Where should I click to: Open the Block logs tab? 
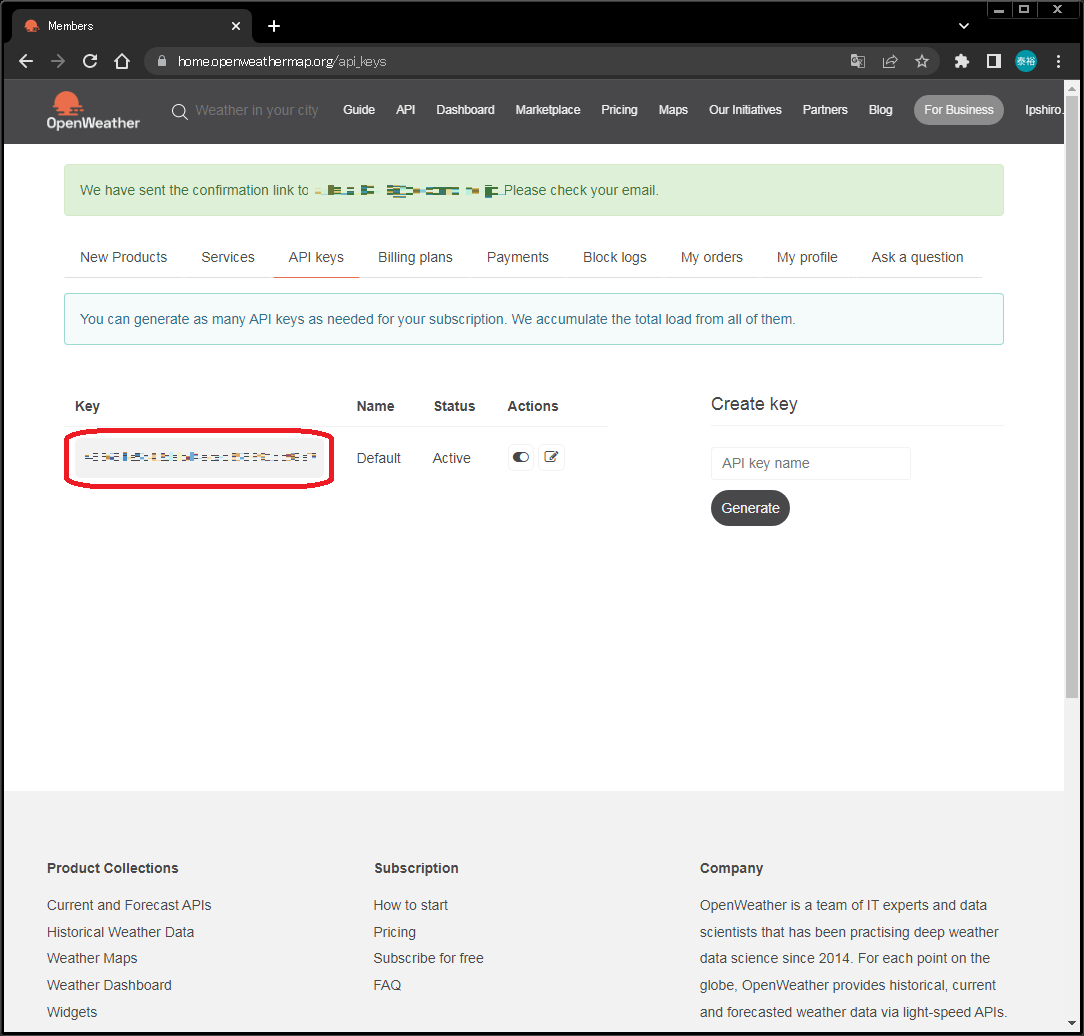click(615, 257)
